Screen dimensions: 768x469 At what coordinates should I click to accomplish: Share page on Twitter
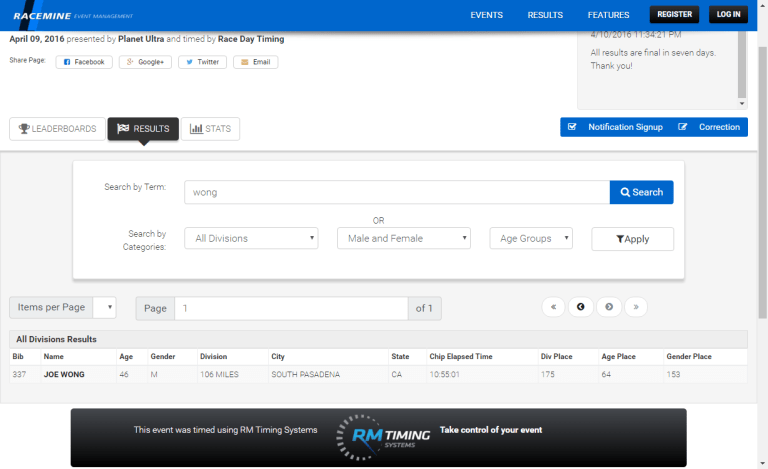(202, 62)
